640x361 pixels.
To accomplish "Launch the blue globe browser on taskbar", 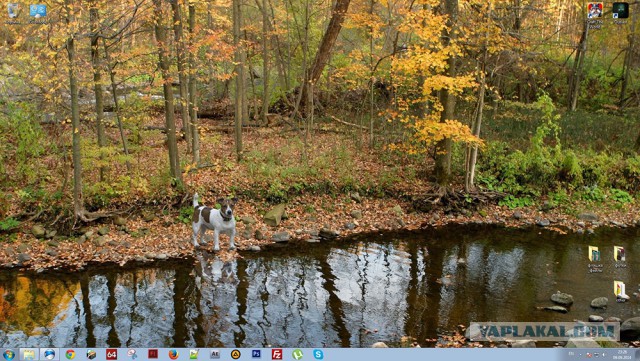I will 49,354.
